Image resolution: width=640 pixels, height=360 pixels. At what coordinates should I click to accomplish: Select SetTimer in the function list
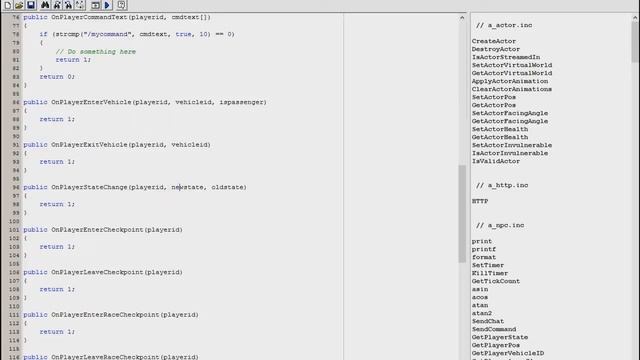[x=488, y=265]
